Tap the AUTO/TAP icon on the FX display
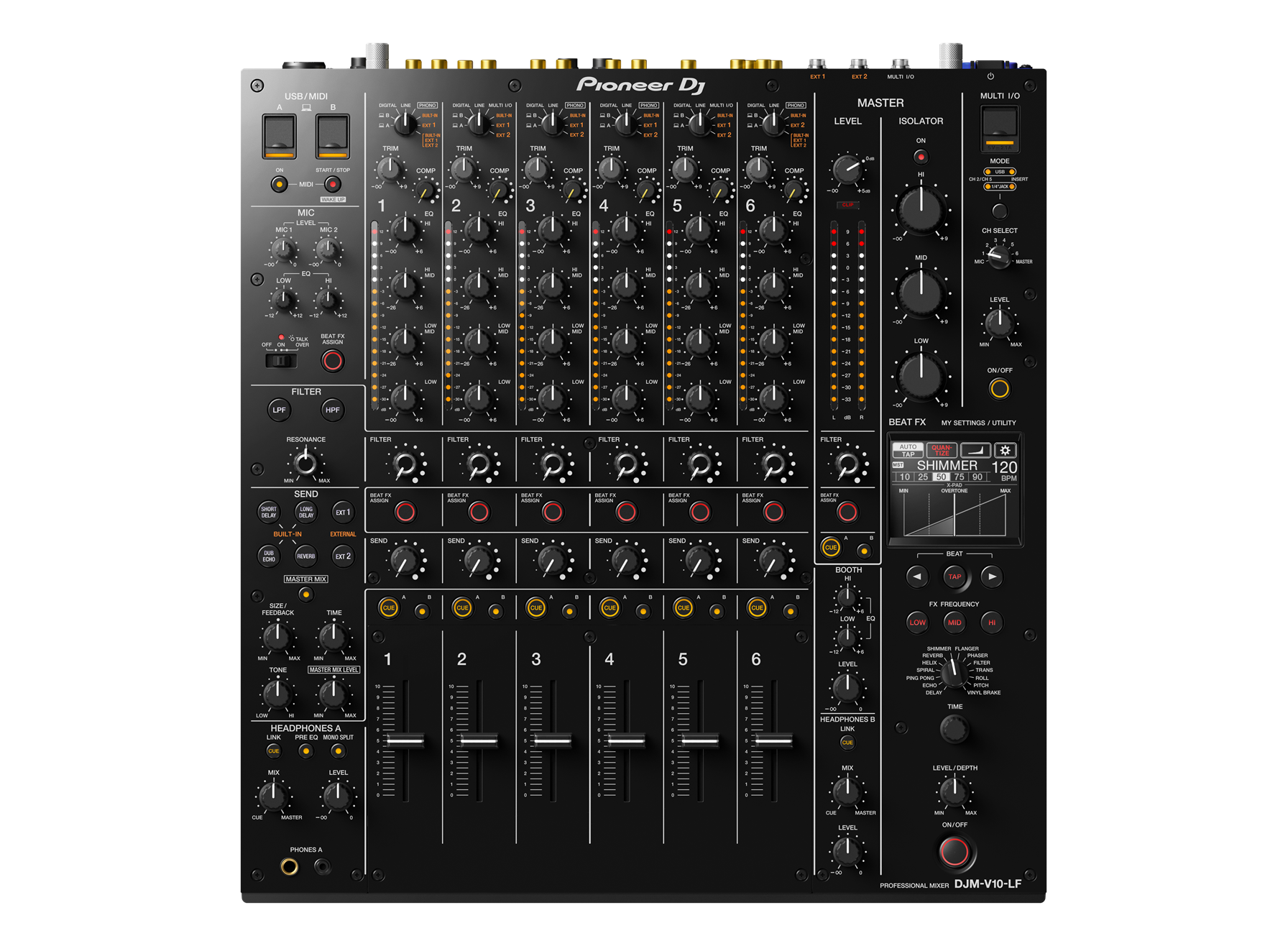1288x946 pixels. [x=908, y=449]
